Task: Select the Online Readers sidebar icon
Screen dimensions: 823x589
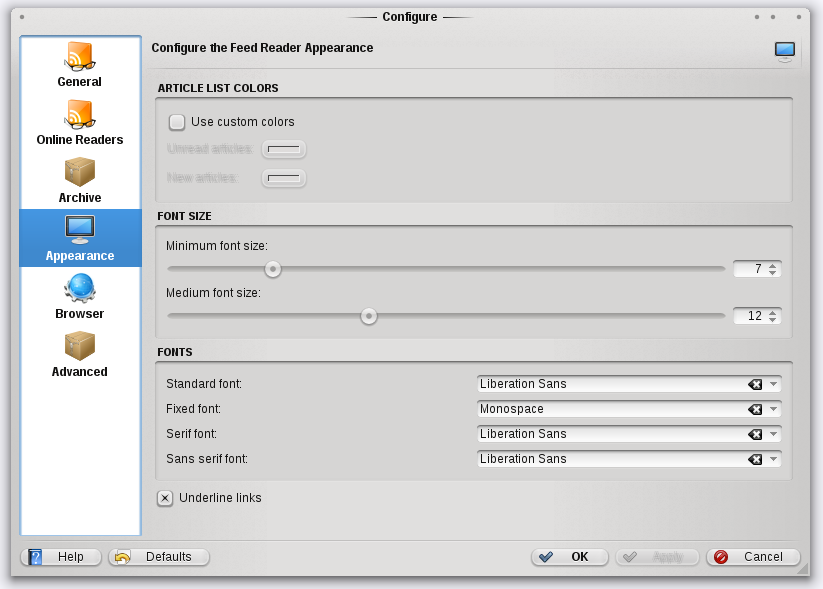Action: [x=80, y=115]
